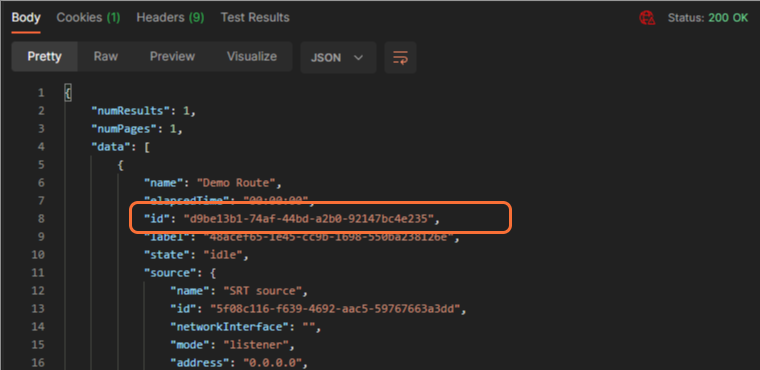Click line number 5 in gutter
Viewport: 760px width, 370px height.
click(41, 165)
